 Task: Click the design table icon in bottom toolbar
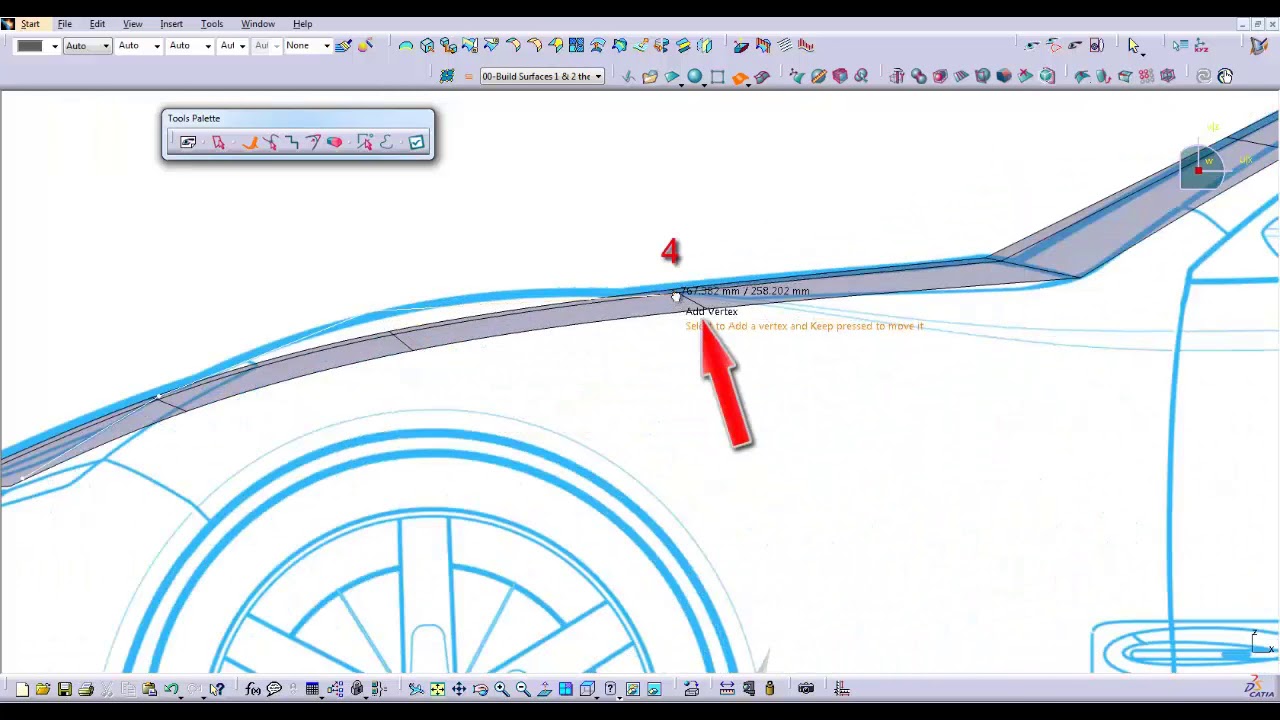tap(312, 688)
